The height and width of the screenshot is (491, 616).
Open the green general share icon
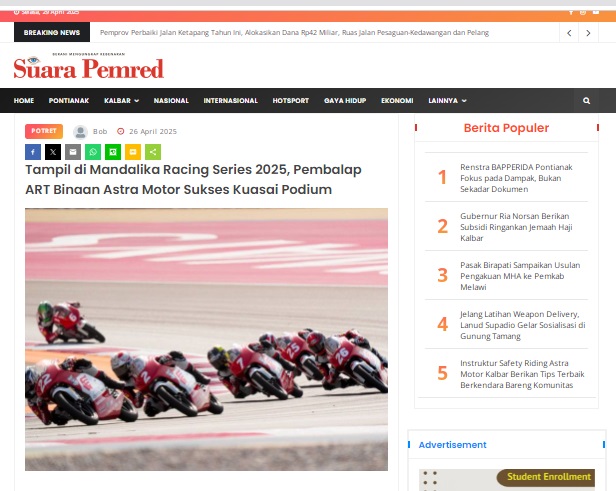tap(153, 152)
